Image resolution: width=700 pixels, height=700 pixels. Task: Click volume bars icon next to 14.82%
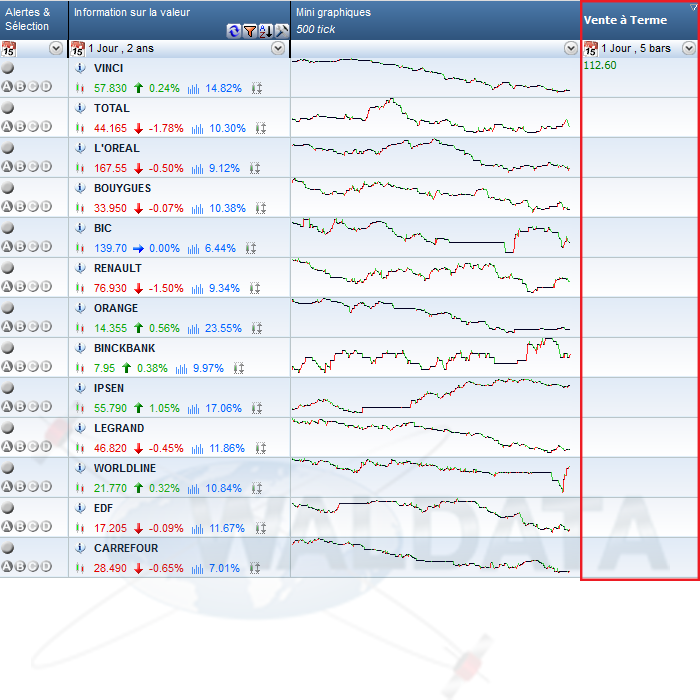click(193, 89)
